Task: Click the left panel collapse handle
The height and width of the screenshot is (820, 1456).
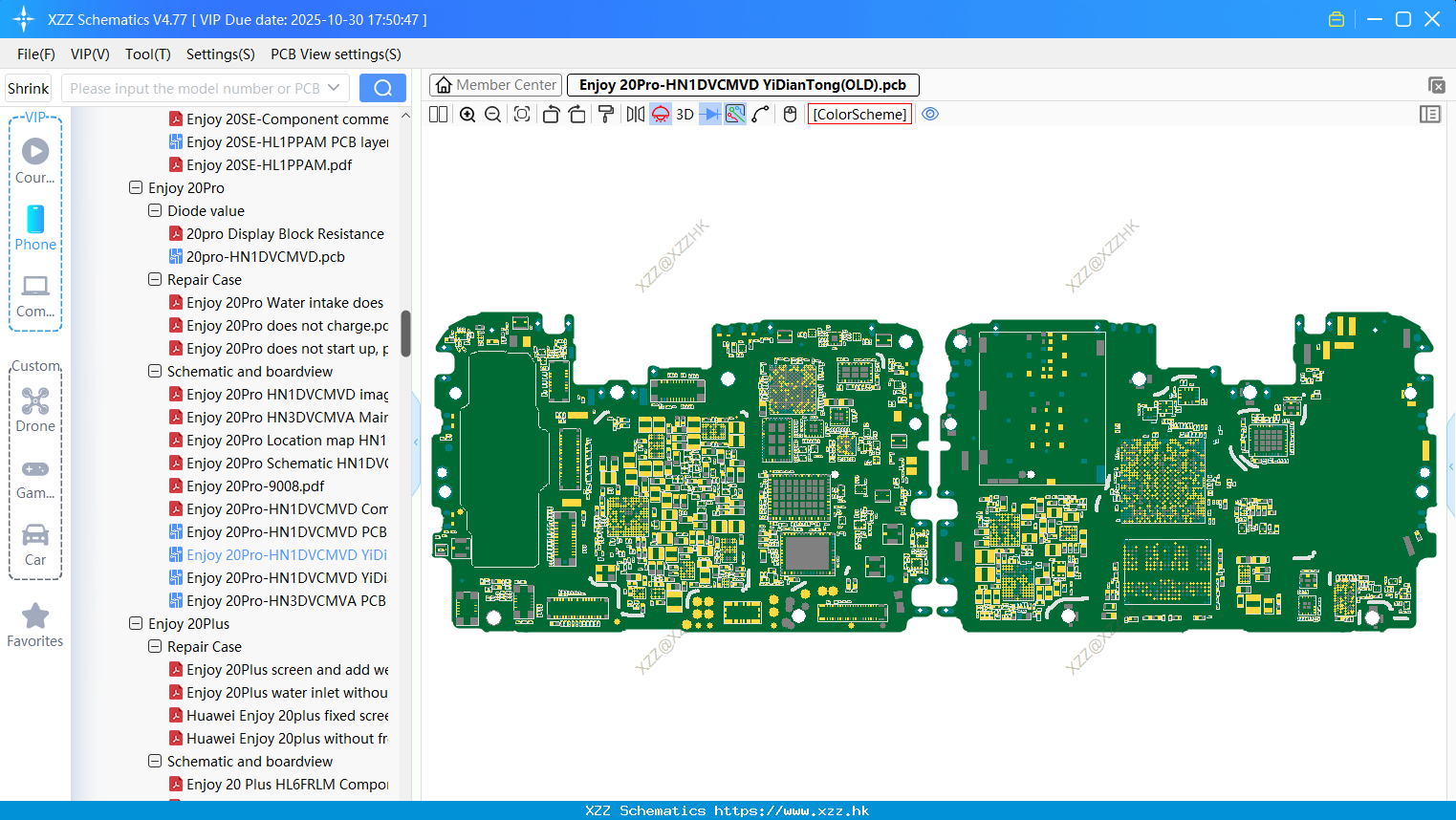Action: 416,442
